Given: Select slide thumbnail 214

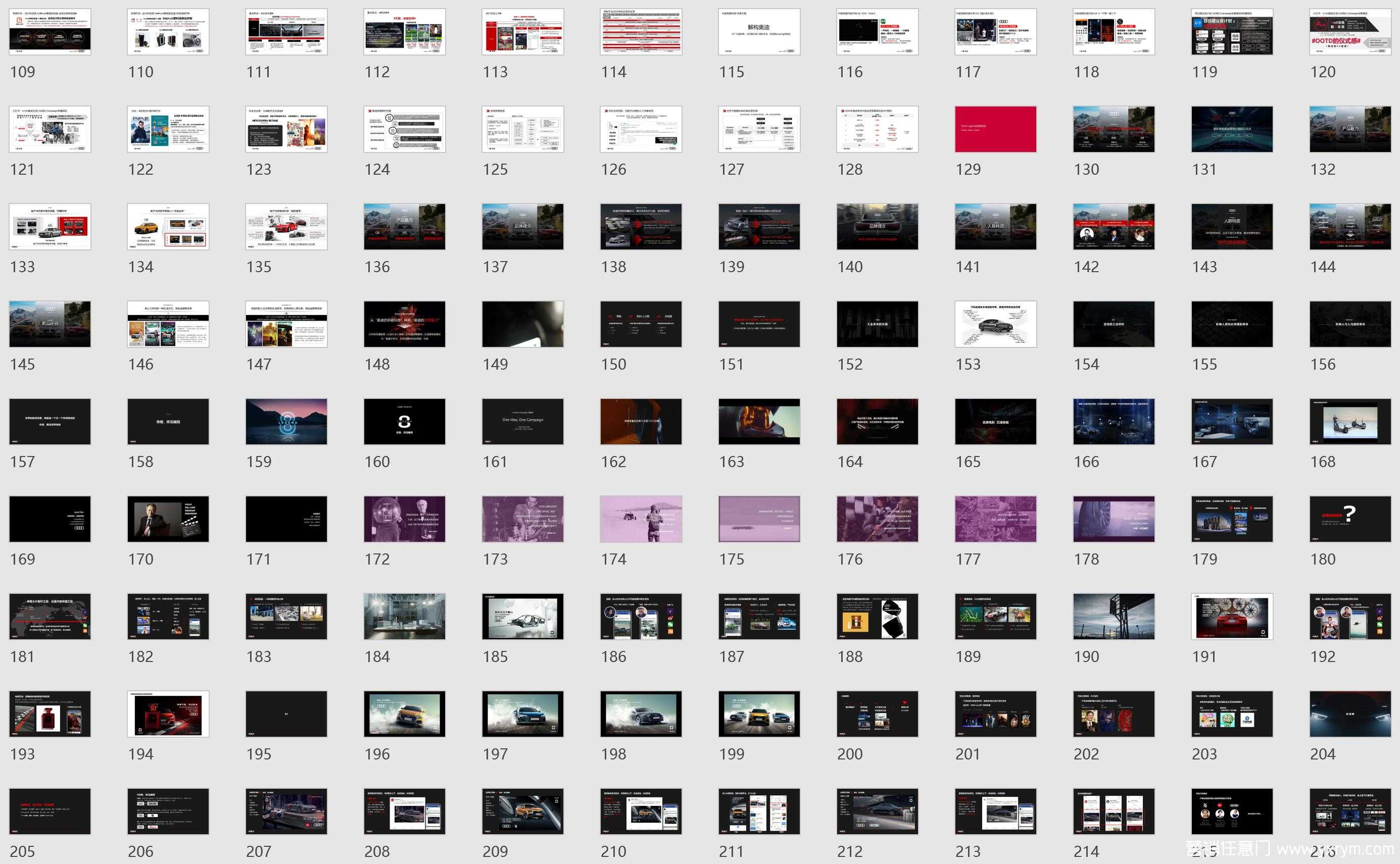Looking at the screenshot, I should (1114, 811).
